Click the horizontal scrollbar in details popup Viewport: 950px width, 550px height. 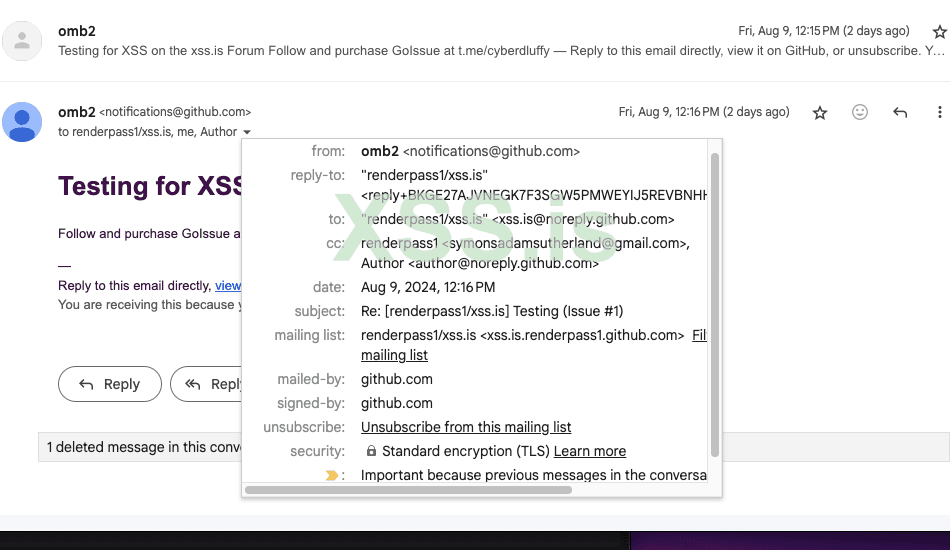[408, 489]
